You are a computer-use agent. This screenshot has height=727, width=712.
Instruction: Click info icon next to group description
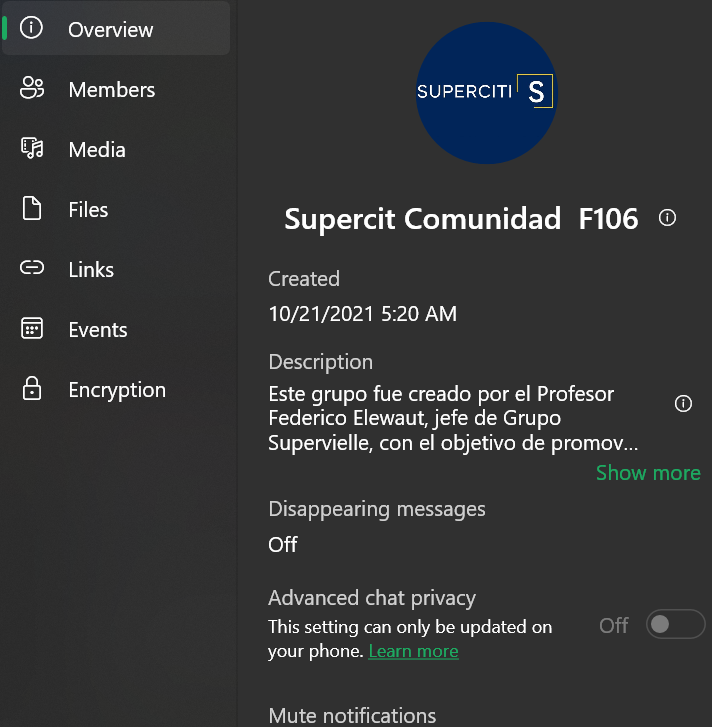tap(683, 403)
